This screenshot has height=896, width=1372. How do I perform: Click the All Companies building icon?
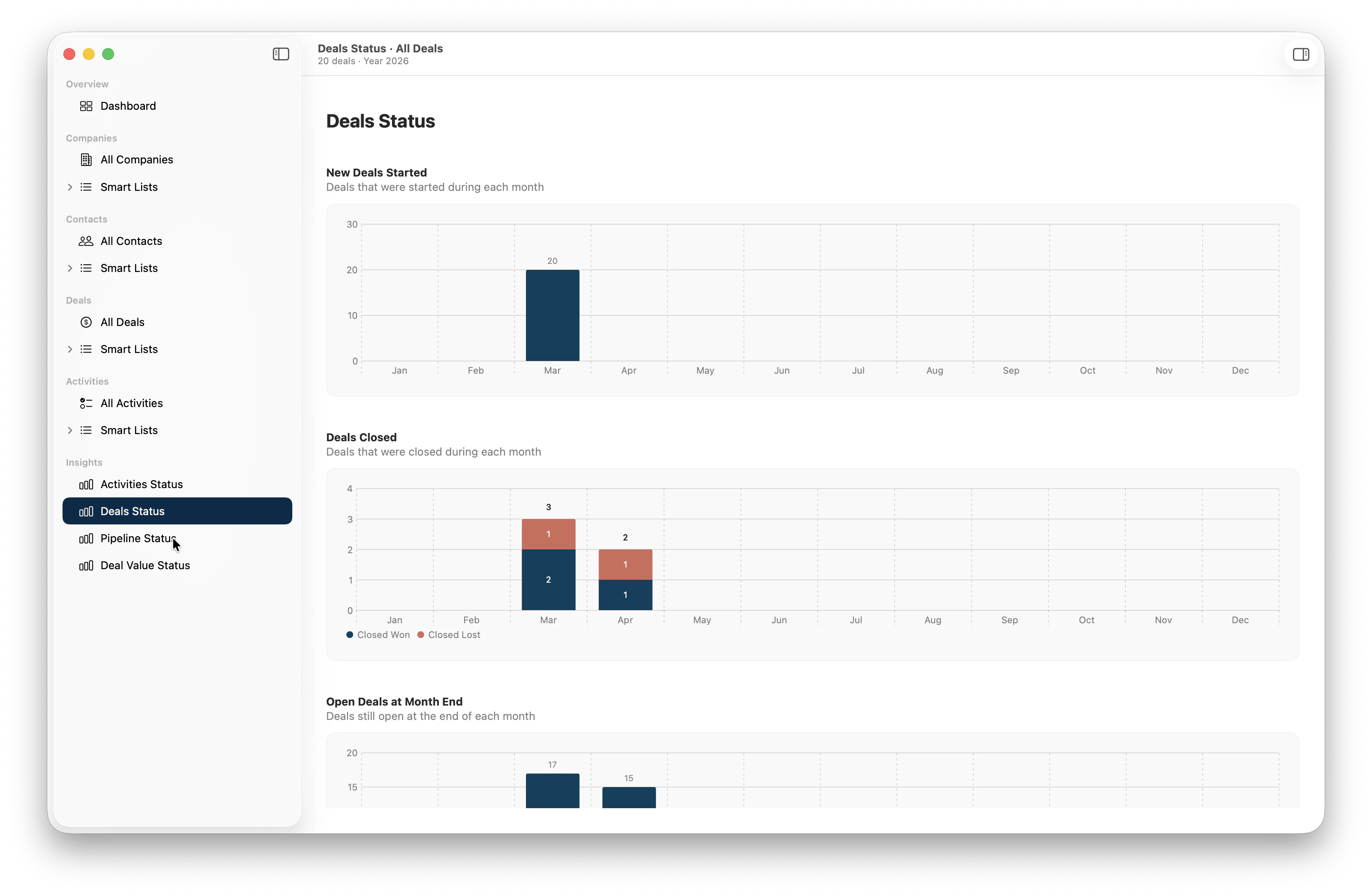[86, 160]
